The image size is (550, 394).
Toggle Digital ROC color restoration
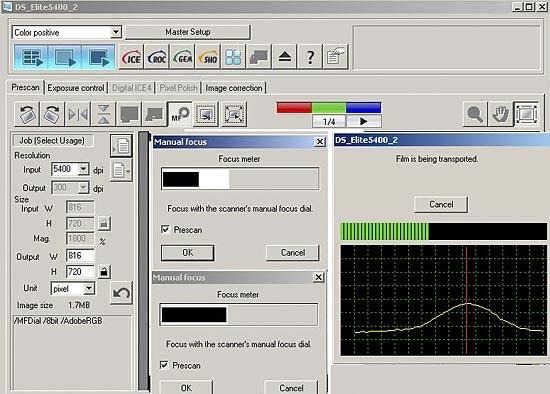(x=157, y=57)
